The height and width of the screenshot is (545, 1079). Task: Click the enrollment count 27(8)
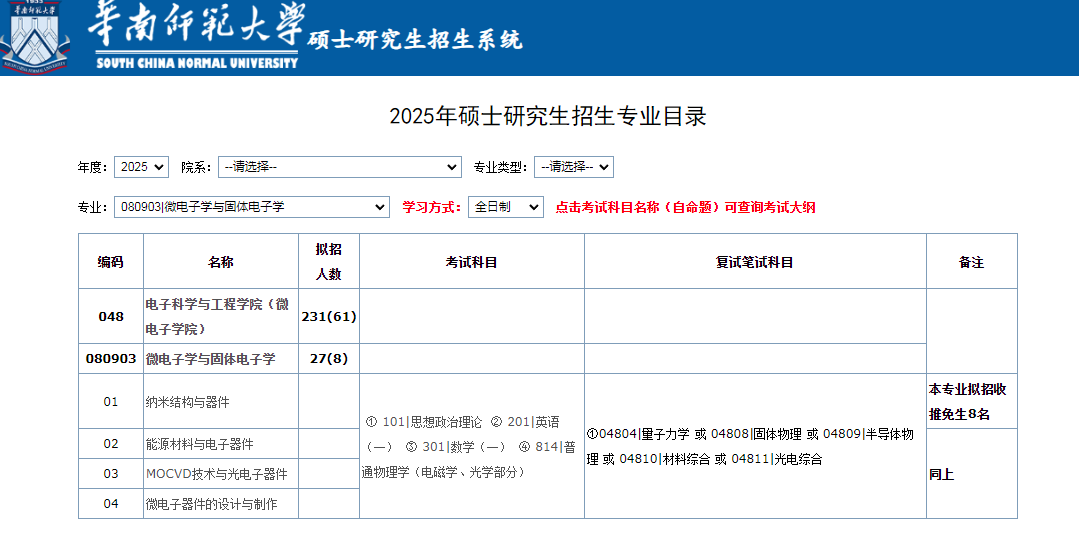pyautogui.click(x=329, y=359)
